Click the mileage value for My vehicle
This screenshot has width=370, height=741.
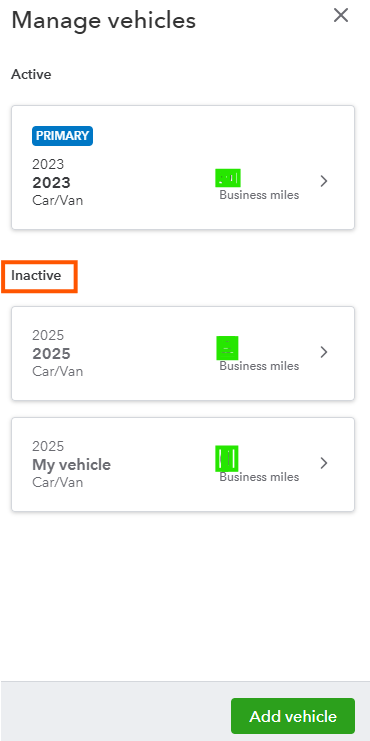point(226,458)
